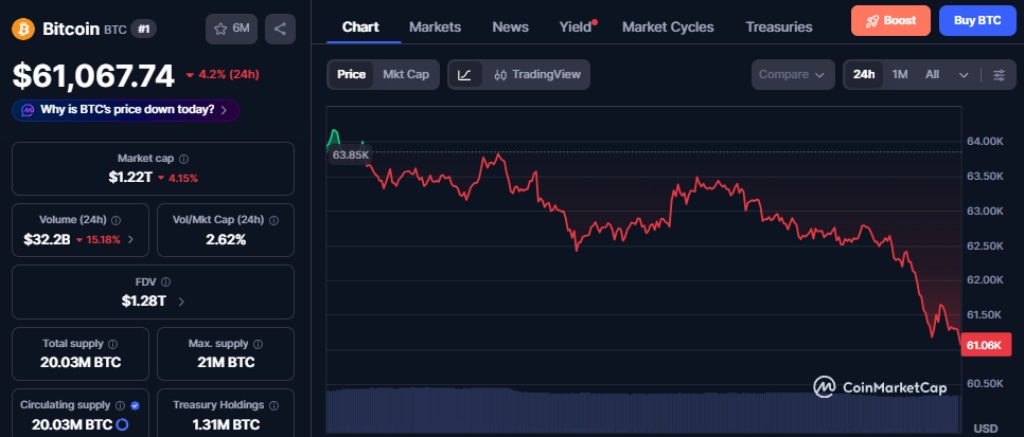Screen dimensions: 1024x437
Task: Open the Compare dropdown
Action: pyautogui.click(x=793, y=74)
